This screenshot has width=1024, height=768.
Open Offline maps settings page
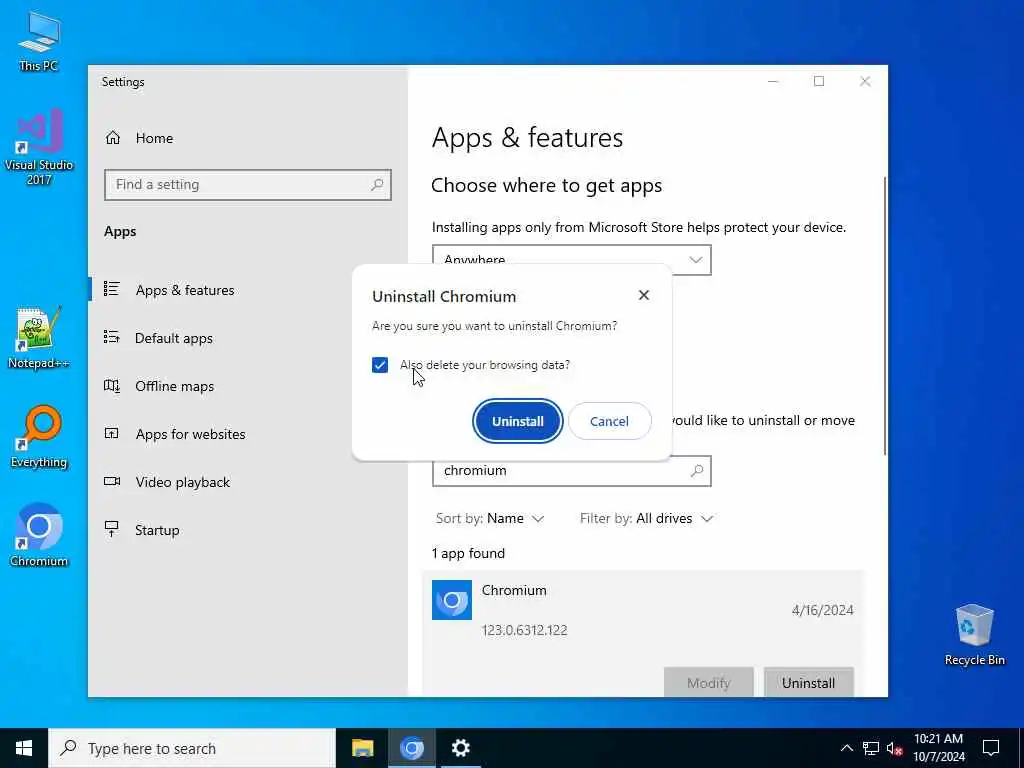(174, 386)
